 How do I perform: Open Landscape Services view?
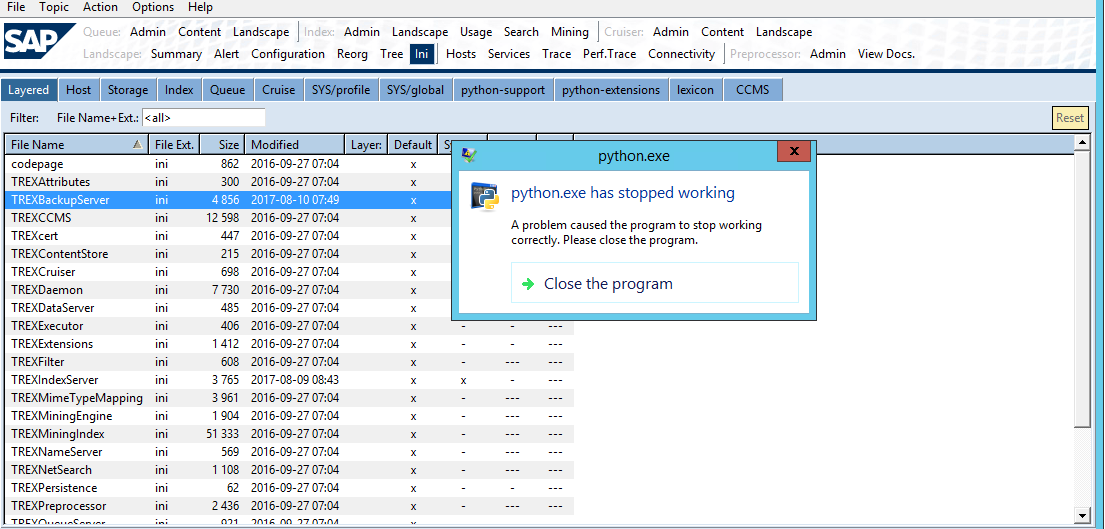click(509, 54)
